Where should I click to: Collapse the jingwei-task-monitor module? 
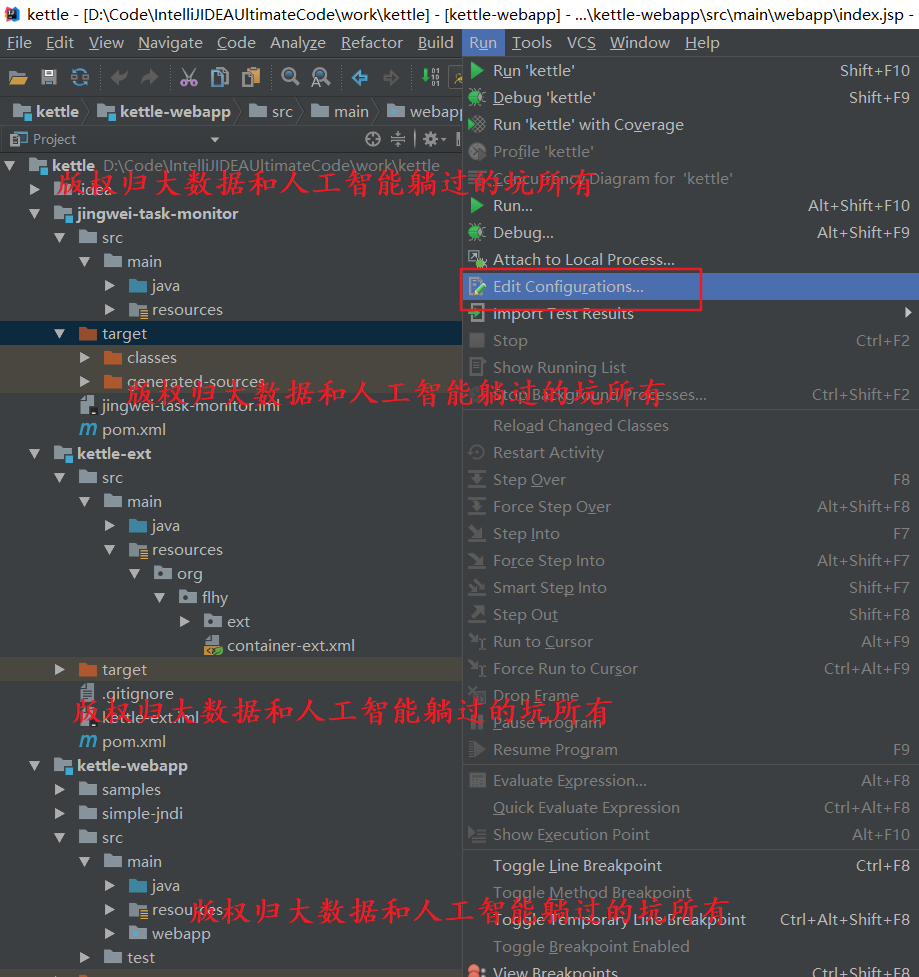click(x=35, y=214)
